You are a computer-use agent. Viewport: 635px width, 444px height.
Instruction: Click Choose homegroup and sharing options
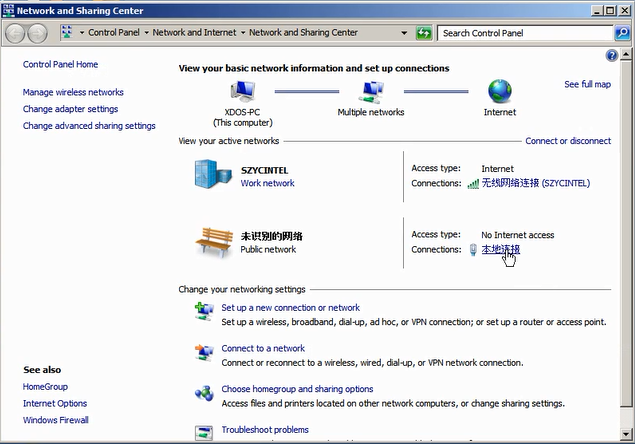[x=297, y=389]
